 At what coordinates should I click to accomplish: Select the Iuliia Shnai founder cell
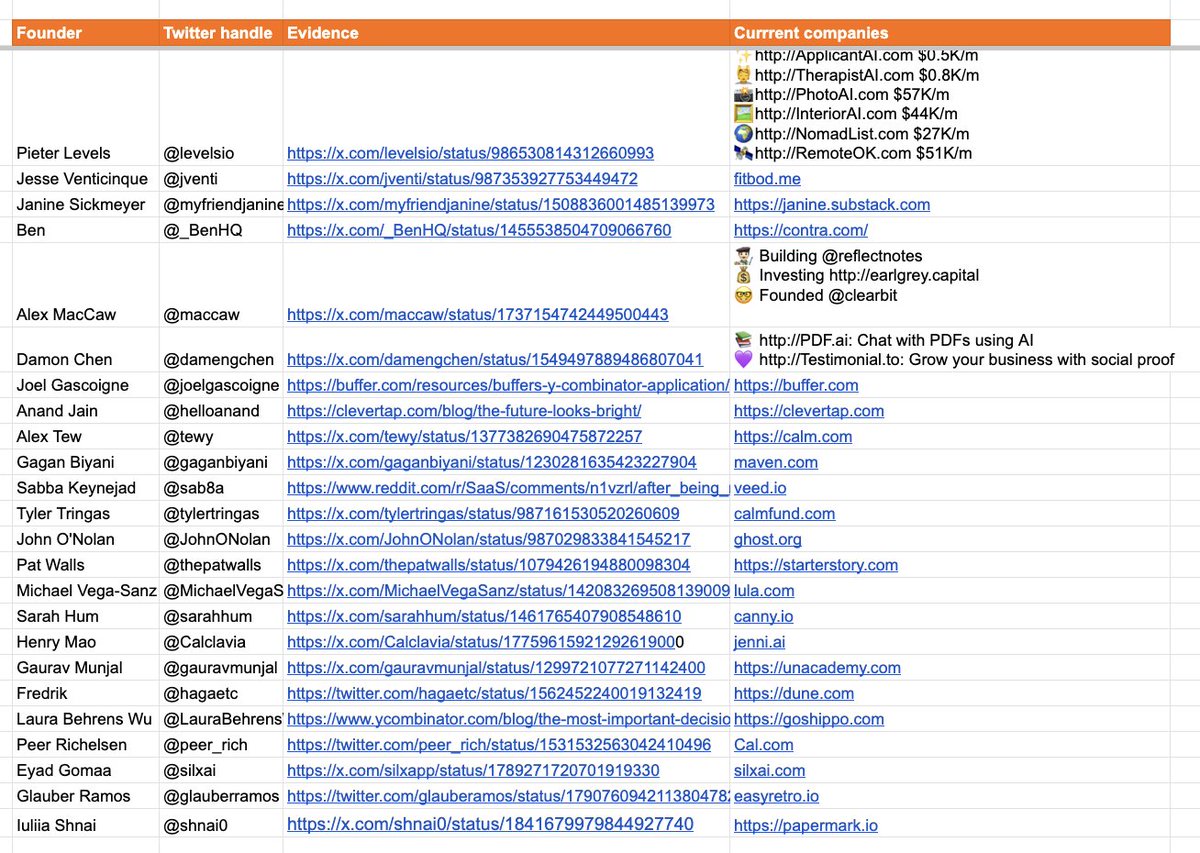pyautogui.click(x=85, y=825)
